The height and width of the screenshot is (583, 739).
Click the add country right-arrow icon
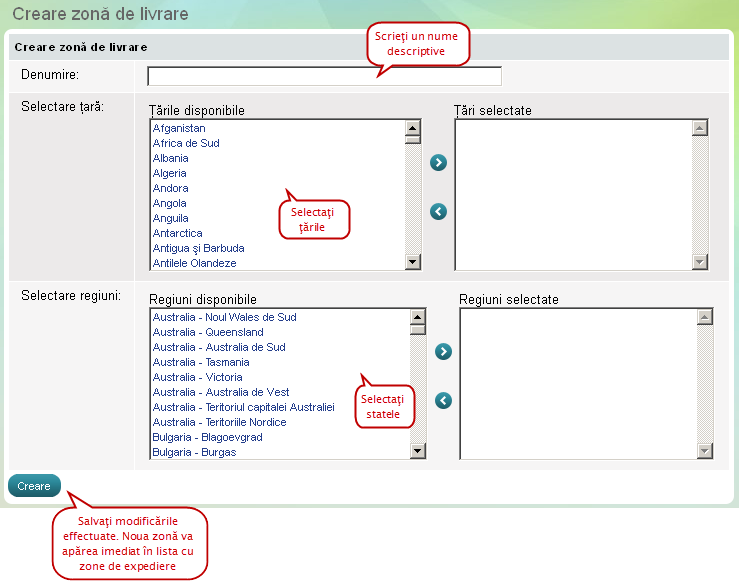click(437, 163)
